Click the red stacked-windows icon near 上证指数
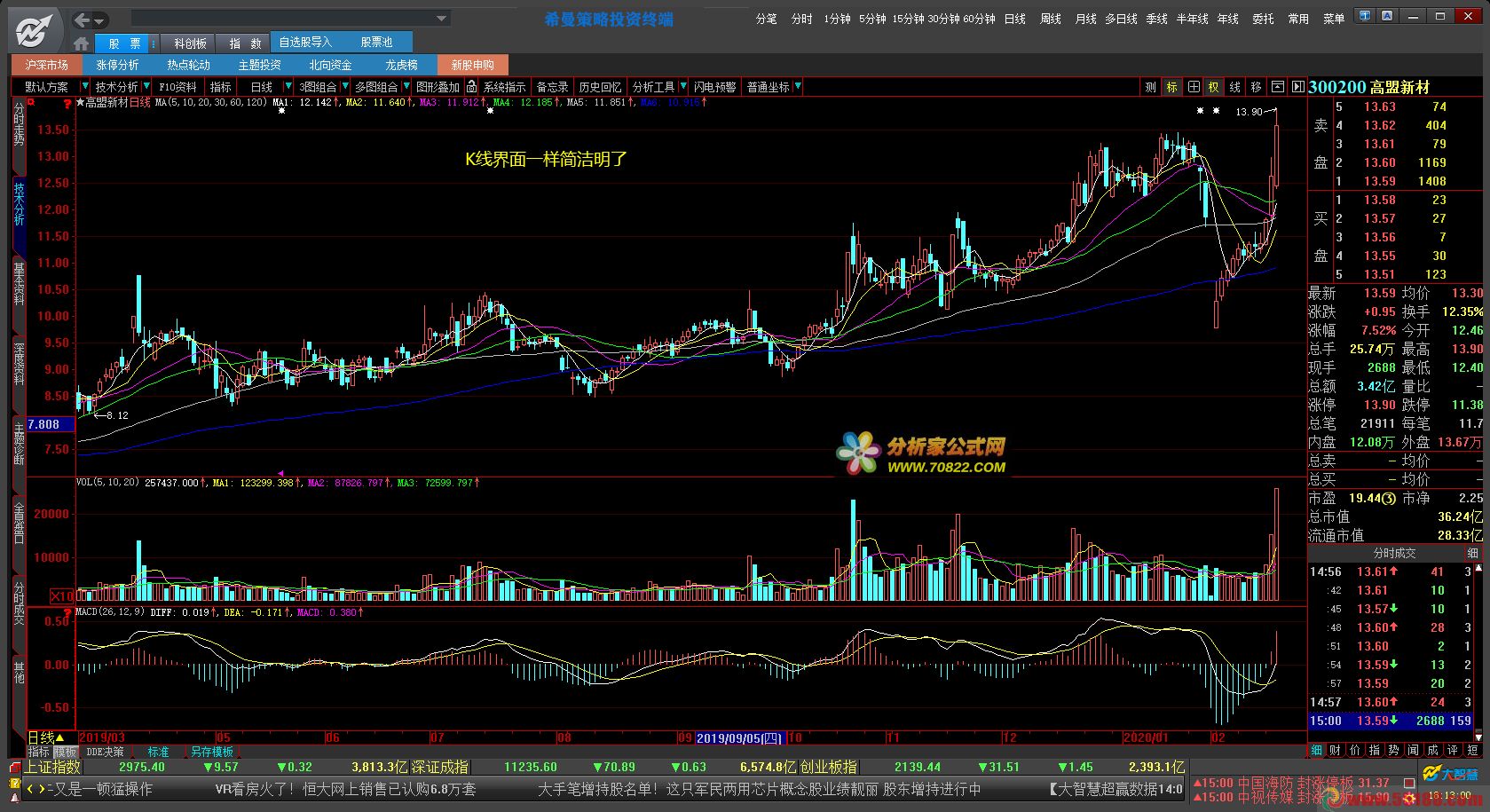Image resolution: width=1490 pixels, height=812 pixels. click(15, 767)
